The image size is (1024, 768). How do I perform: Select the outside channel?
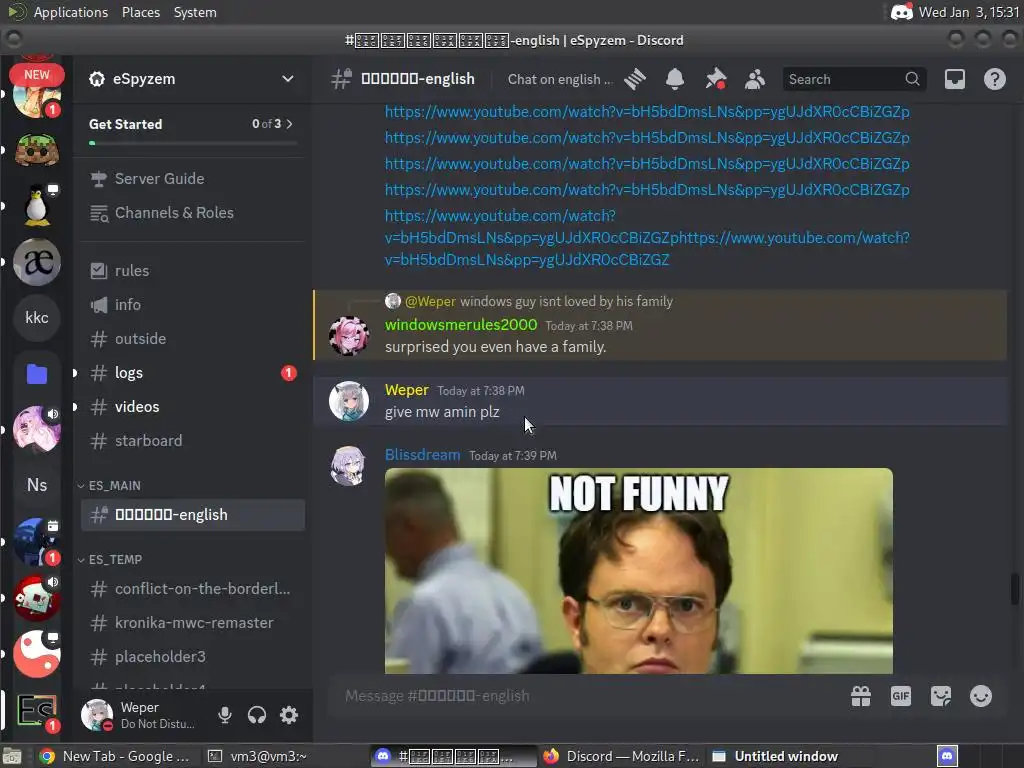191,338
